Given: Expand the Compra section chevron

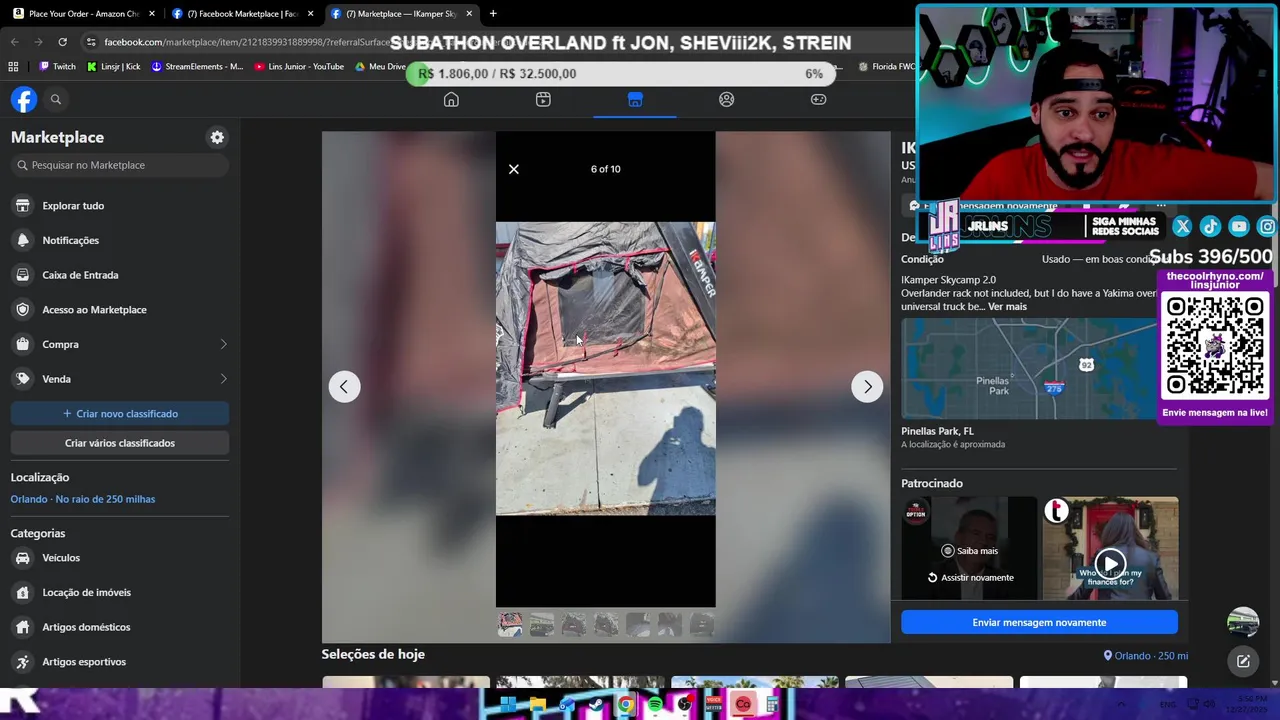Looking at the screenshot, I should (x=223, y=344).
